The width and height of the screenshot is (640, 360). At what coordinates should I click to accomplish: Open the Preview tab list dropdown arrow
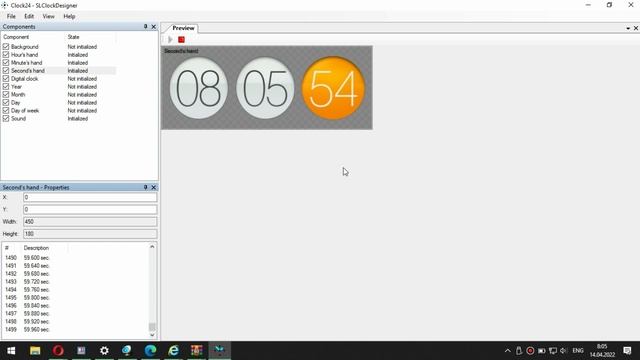point(628,28)
